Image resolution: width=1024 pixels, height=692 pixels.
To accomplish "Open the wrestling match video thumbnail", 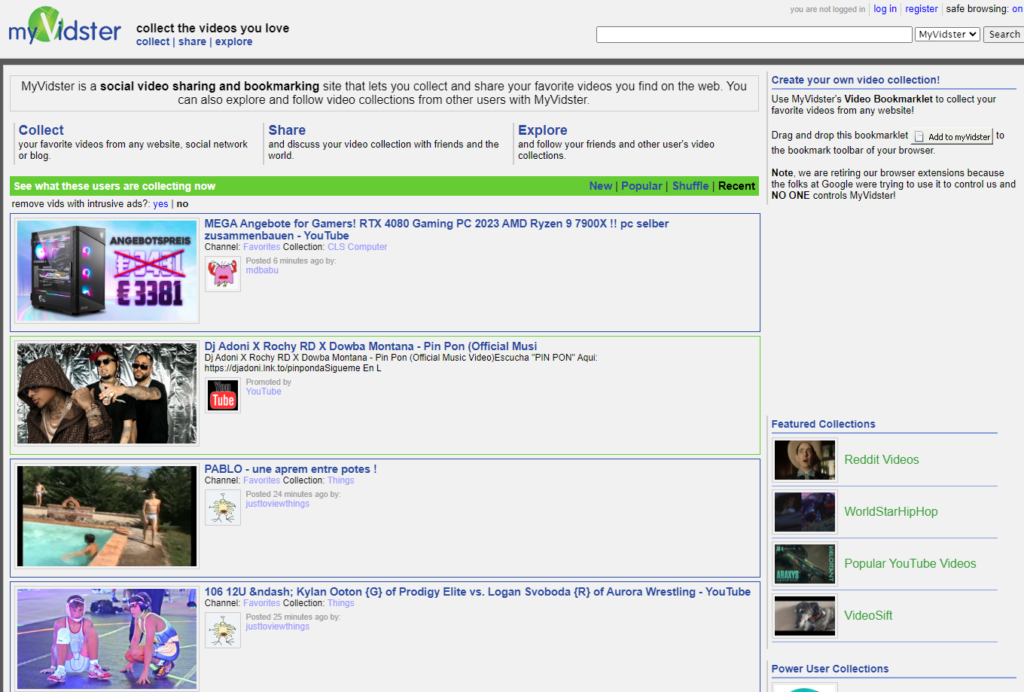I will 107,638.
